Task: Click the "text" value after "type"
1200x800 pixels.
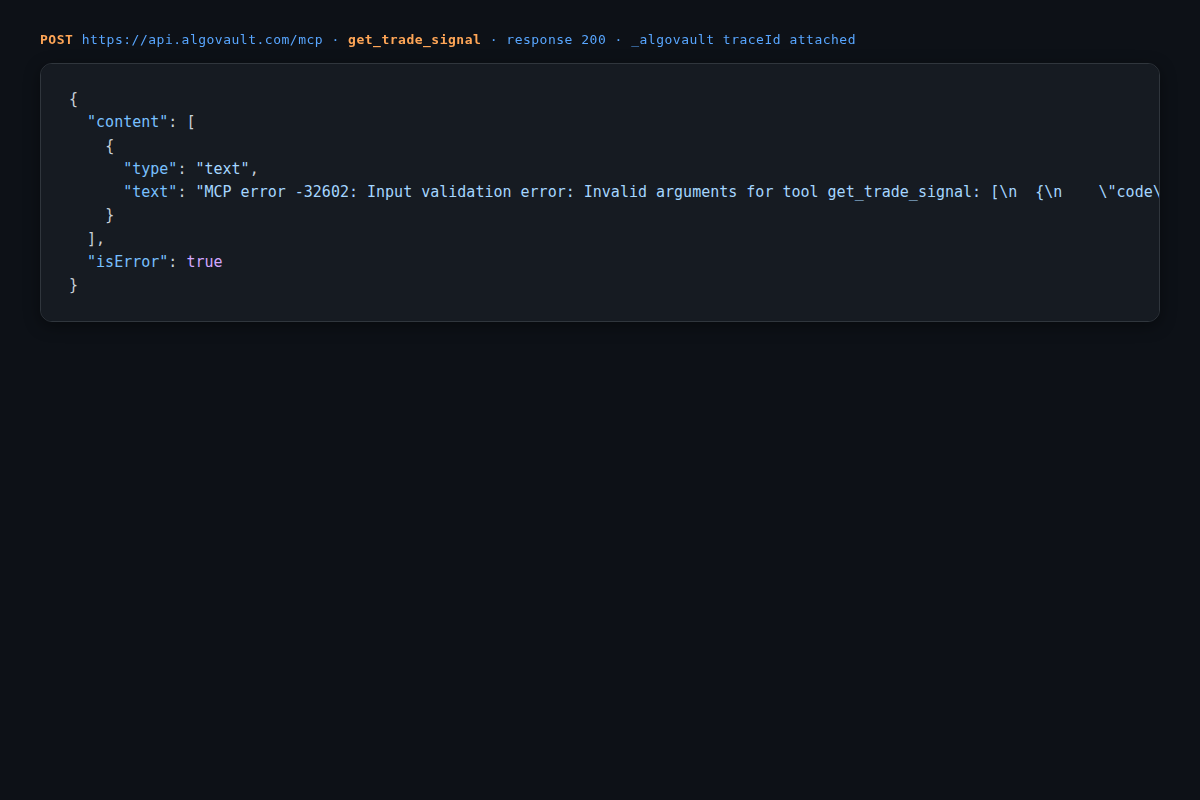Action: 223,169
